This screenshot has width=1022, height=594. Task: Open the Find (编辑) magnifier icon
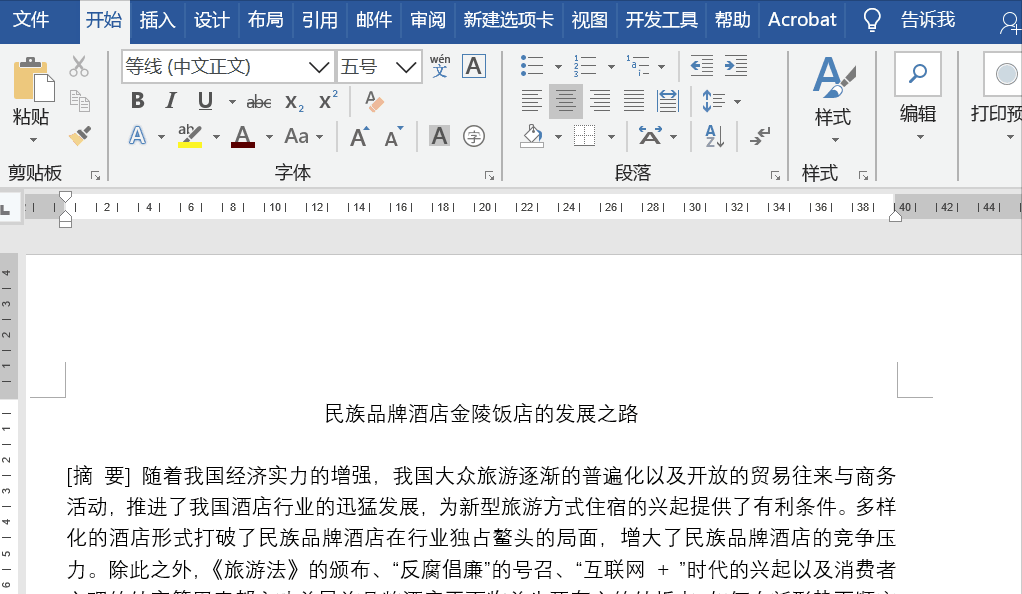[x=916, y=73]
